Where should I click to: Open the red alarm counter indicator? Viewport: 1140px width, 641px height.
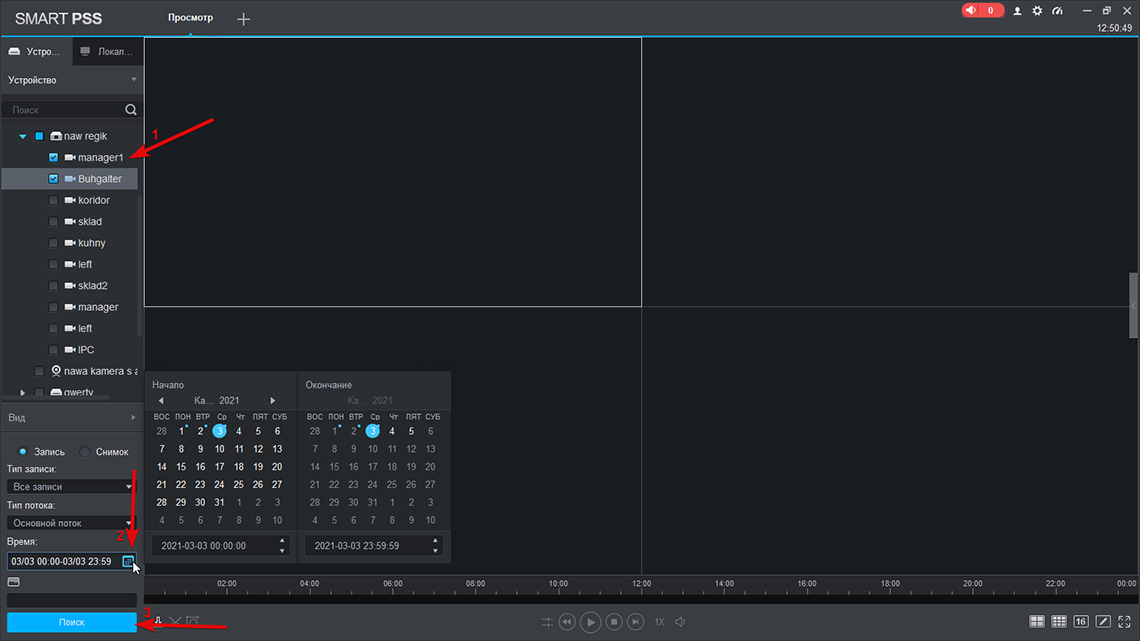point(982,10)
